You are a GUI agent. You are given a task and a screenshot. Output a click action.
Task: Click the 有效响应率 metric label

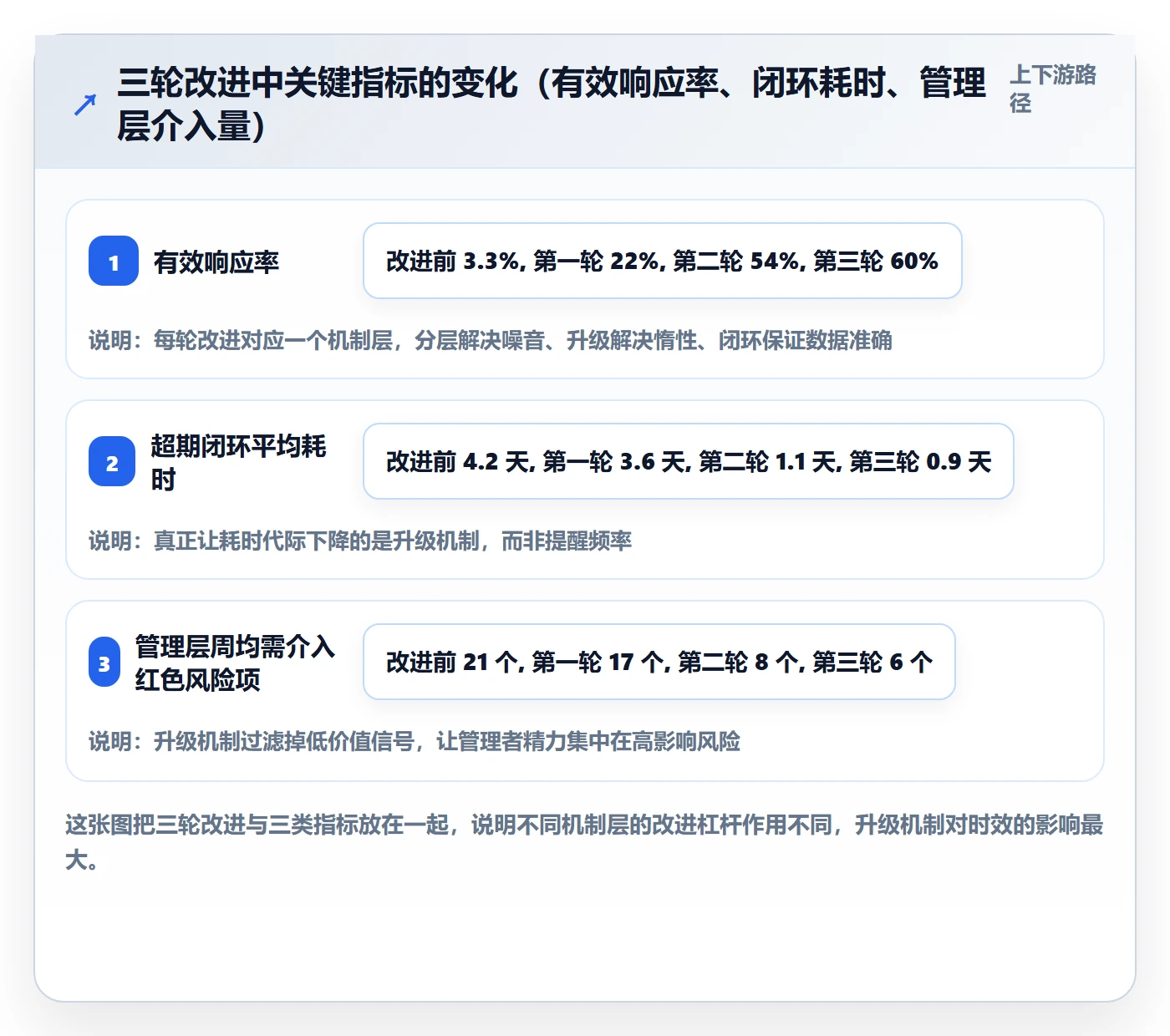pos(216,262)
